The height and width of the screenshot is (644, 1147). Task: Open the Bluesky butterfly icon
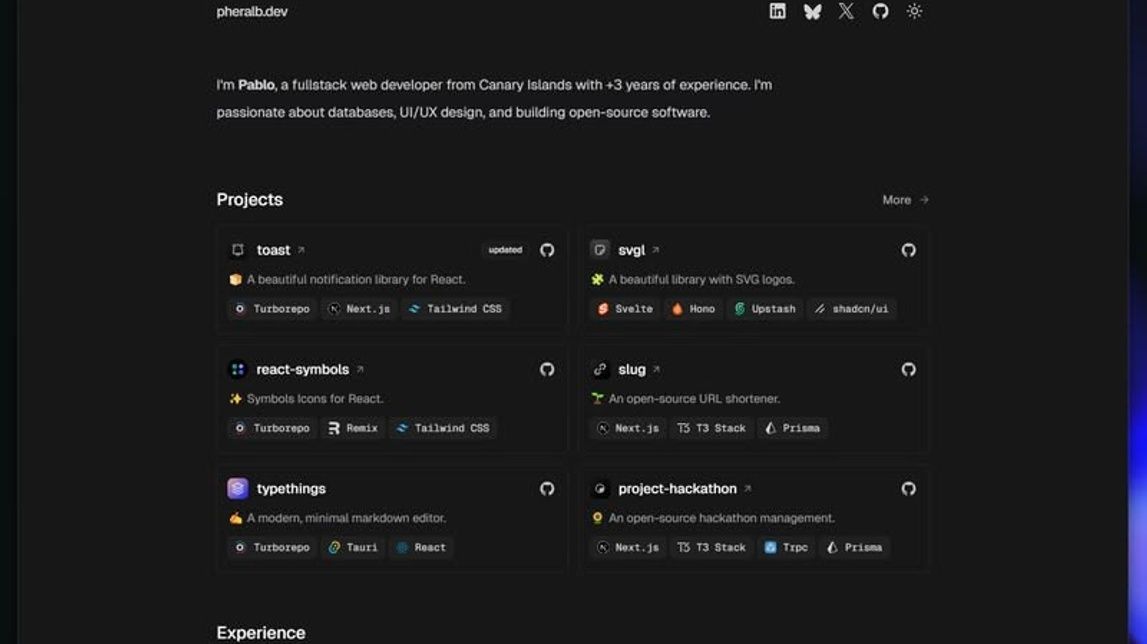(812, 11)
